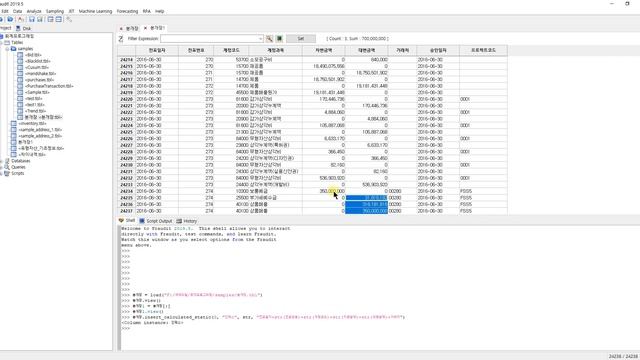Select the Sample.tbl tree item
640x360 pixels.
pos(37,92)
